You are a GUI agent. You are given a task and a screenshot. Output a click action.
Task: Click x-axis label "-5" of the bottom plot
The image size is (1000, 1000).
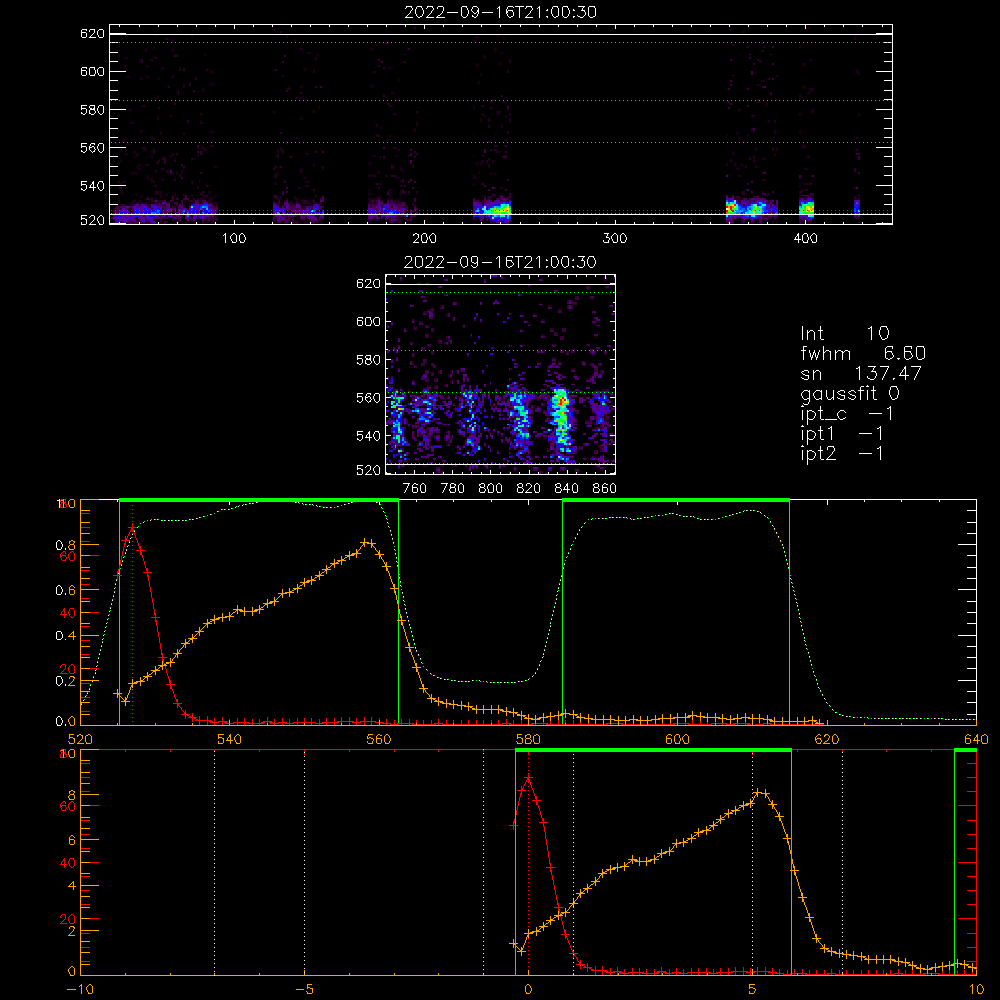coord(304,989)
